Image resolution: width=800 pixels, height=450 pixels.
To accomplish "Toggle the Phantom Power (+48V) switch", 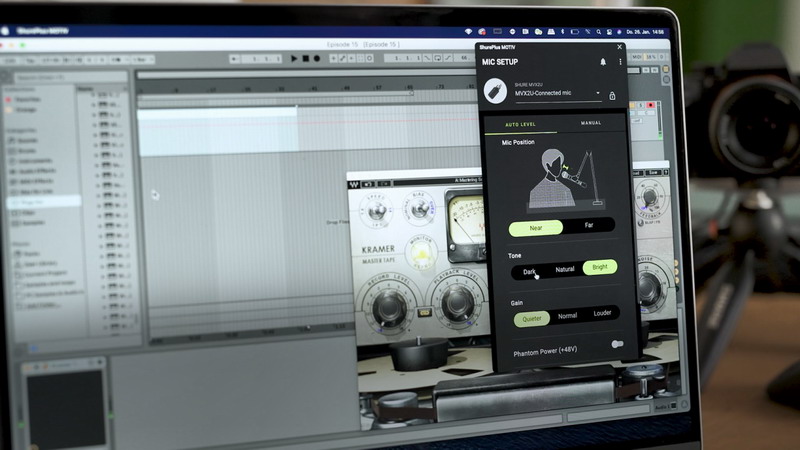I will [x=617, y=344].
